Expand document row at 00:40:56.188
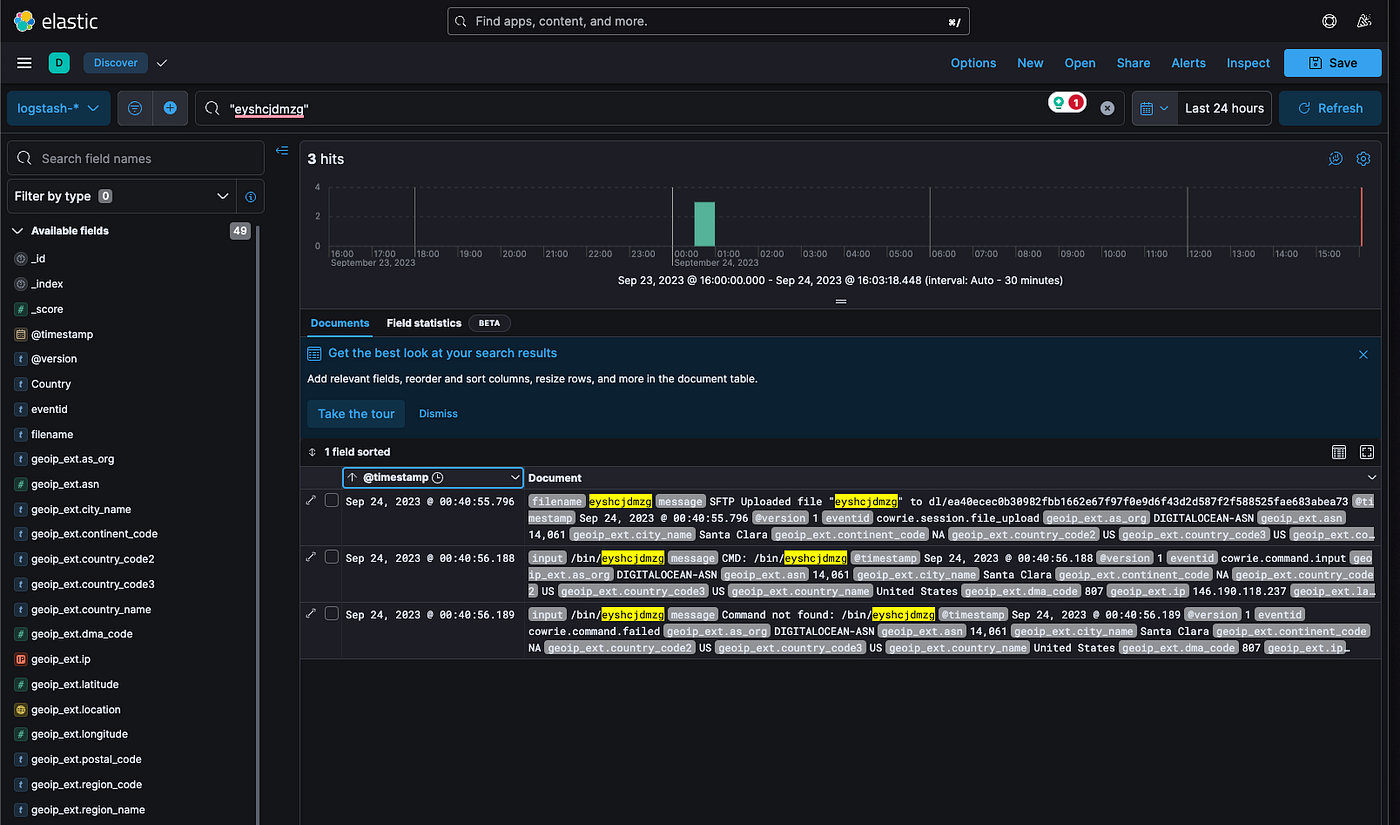Viewport: 1400px width, 825px height. tap(311, 556)
